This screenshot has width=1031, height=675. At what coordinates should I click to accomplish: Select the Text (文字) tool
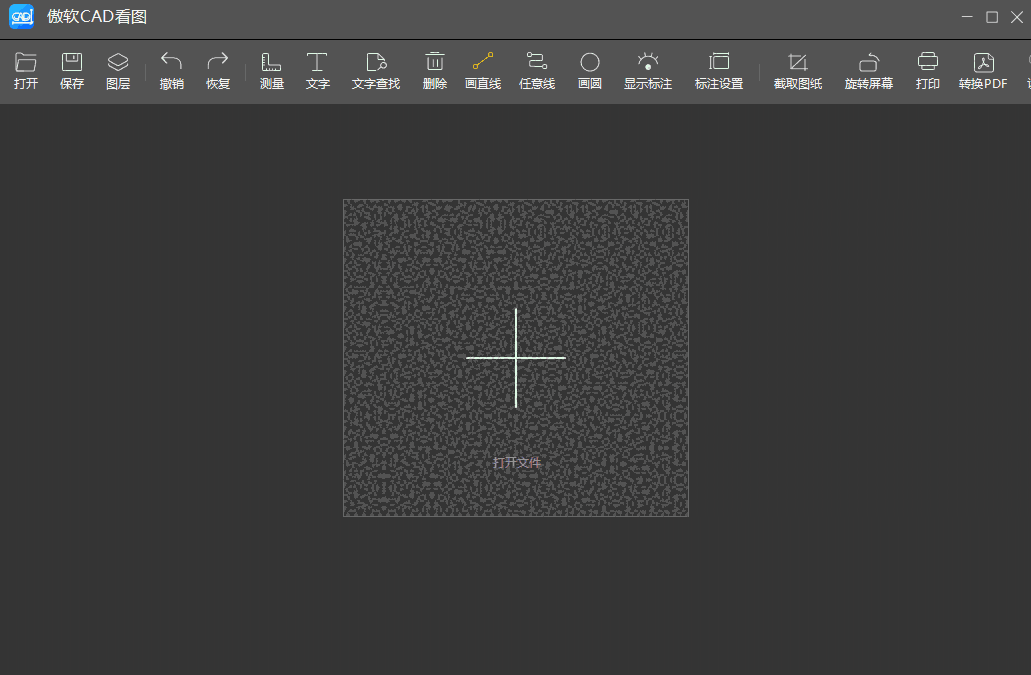(317, 63)
